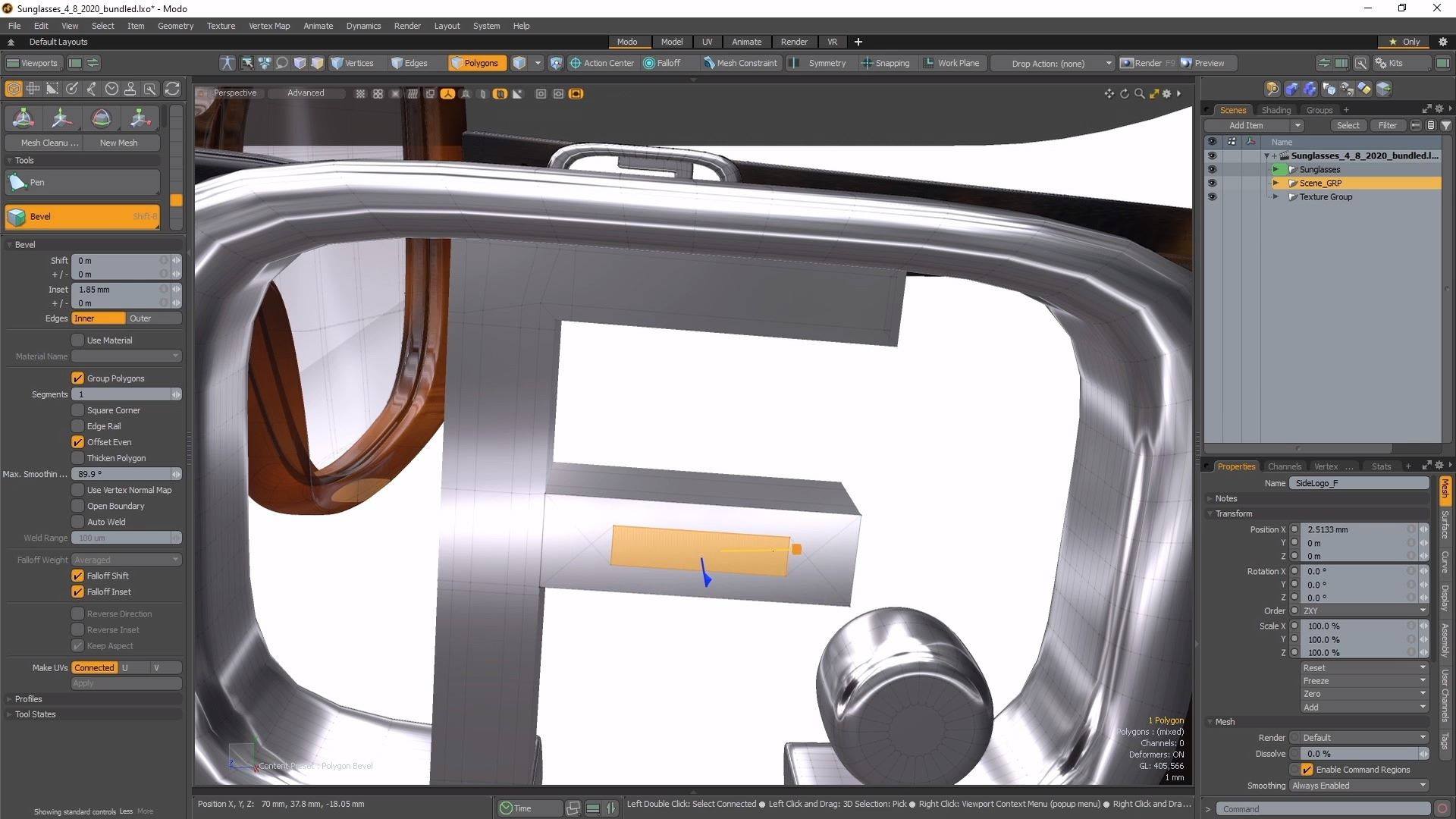Open the Drop Action dropdown

[x=1054, y=63]
